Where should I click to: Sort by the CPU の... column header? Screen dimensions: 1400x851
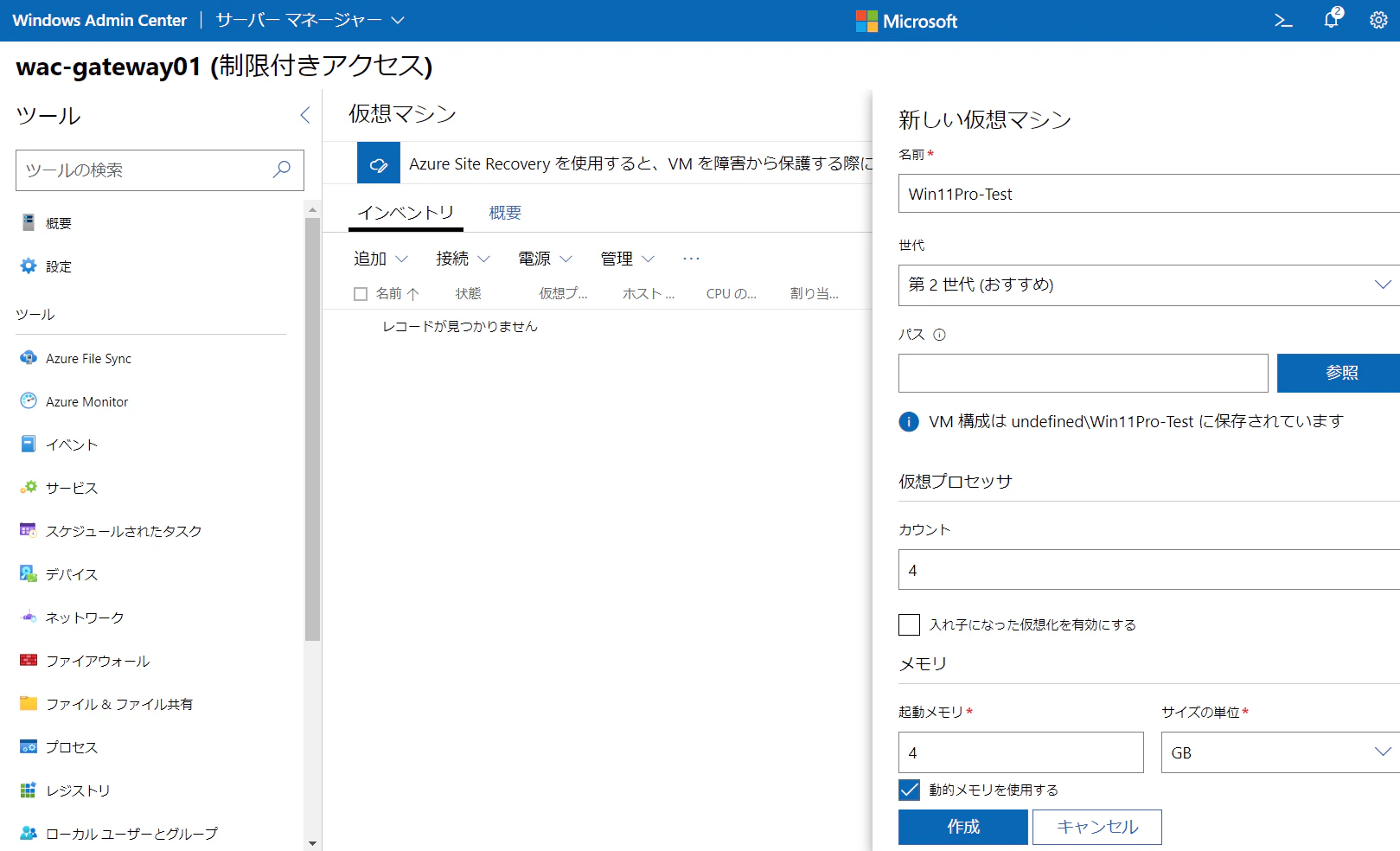(x=732, y=294)
